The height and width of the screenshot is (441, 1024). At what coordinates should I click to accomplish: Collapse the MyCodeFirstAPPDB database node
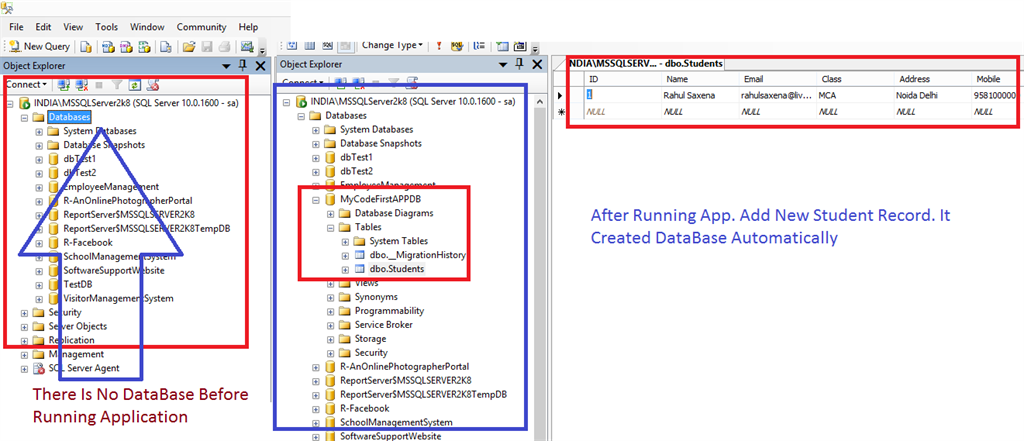(x=316, y=199)
